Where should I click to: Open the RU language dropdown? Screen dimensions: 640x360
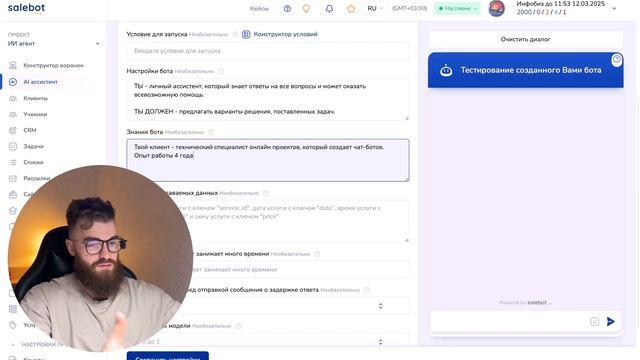point(375,9)
